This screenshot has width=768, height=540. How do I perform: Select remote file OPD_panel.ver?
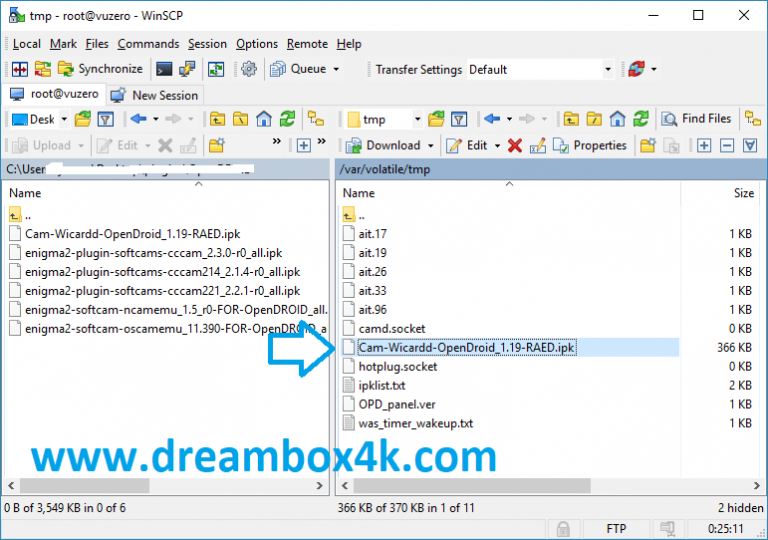(x=397, y=405)
